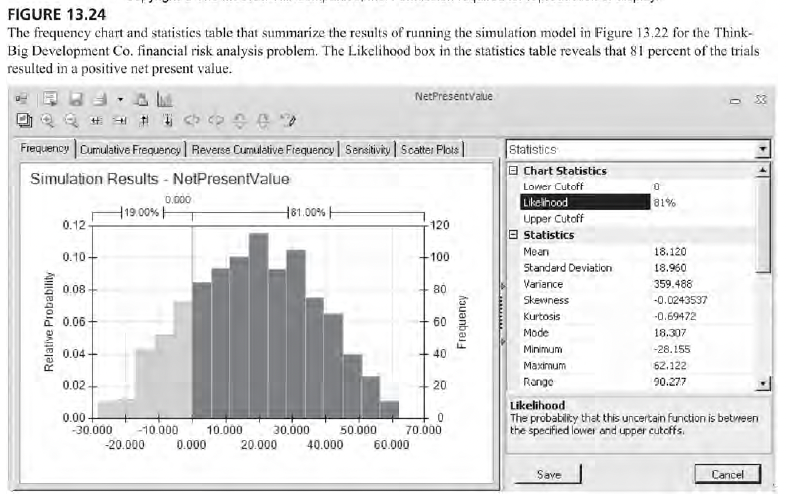
Task: Zoom out of the chart with the minus magnifier
Action: click(x=72, y=120)
